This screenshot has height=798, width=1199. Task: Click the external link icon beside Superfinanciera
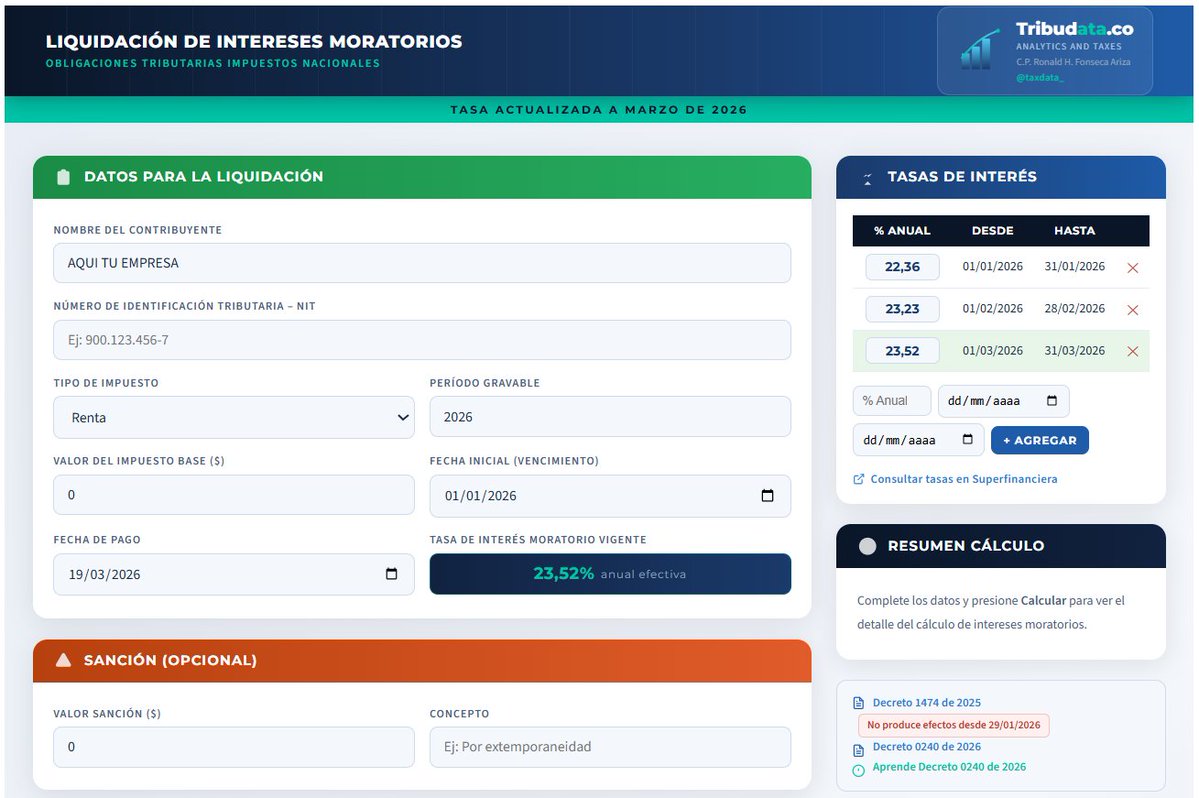[859, 479]
